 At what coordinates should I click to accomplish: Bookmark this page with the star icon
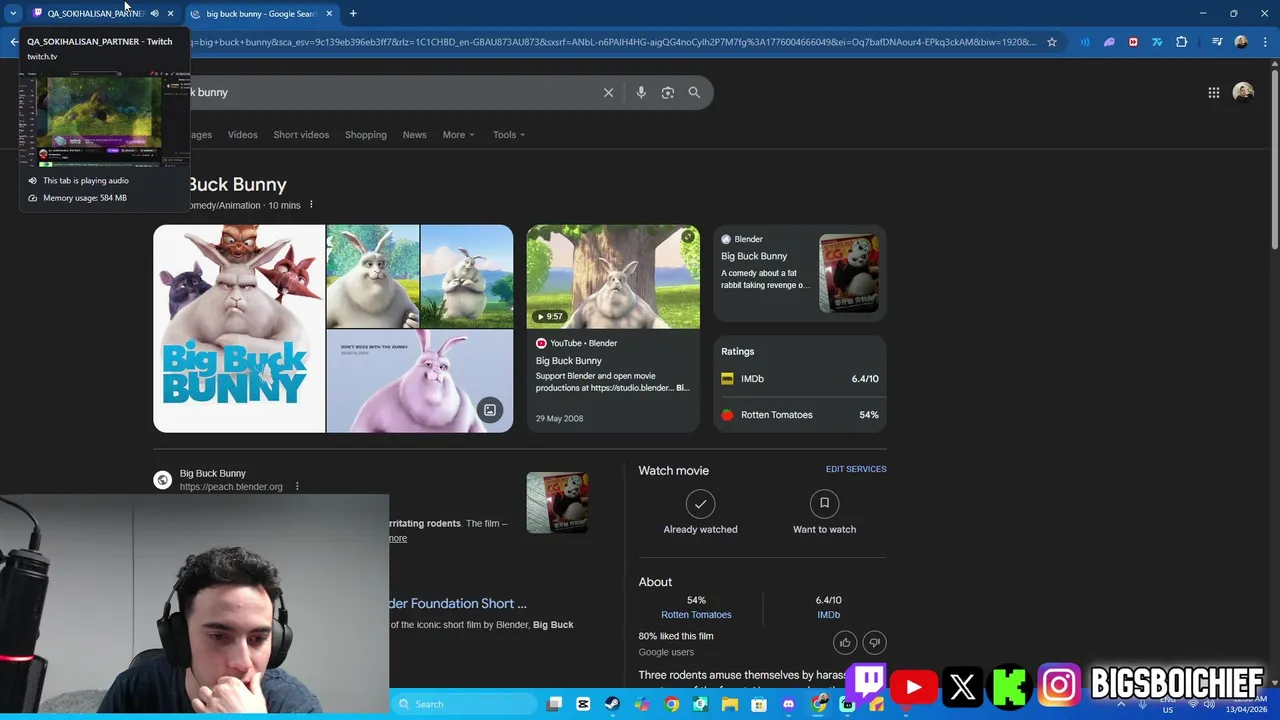(x=1052, y=42)
